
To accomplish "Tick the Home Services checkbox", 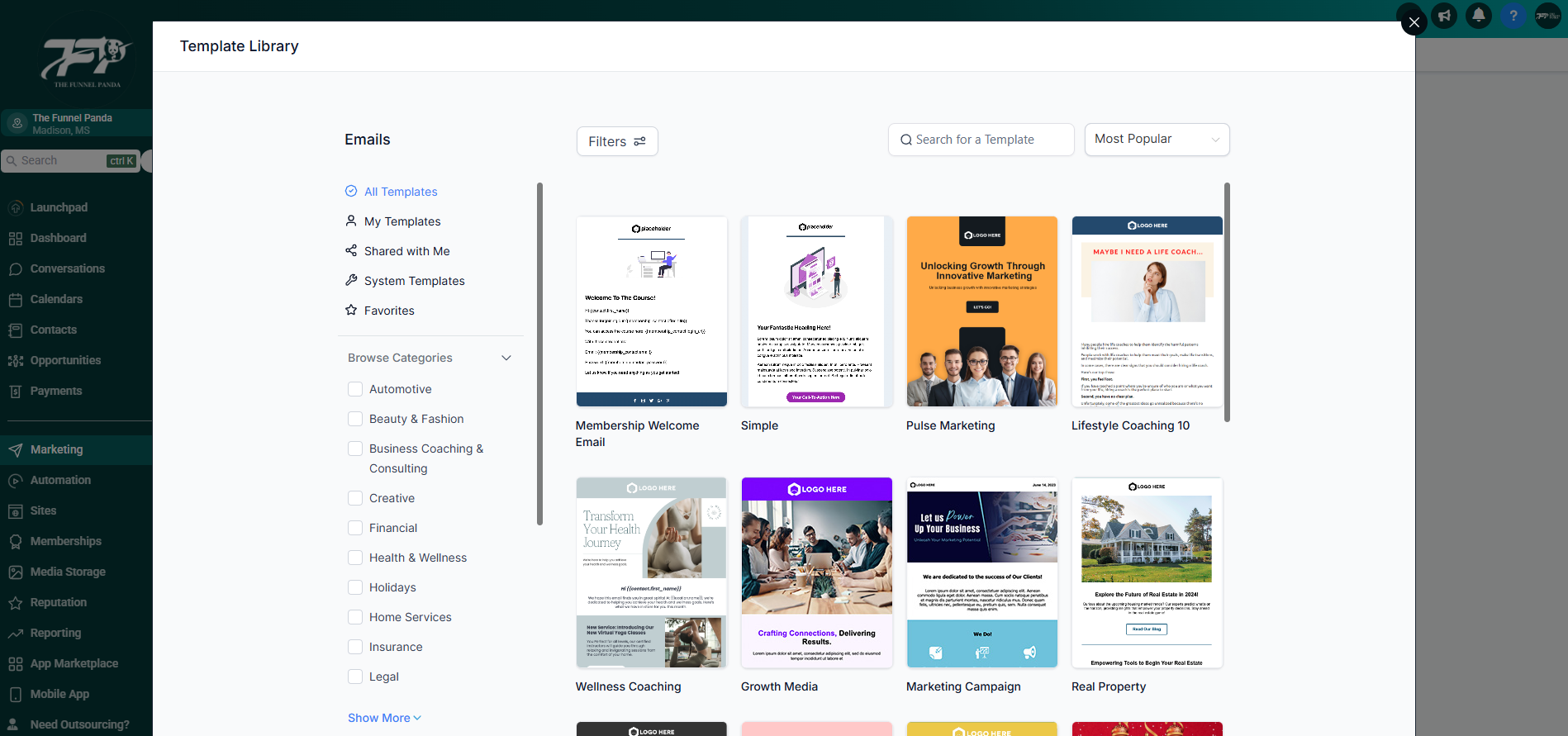I will [355, 617].
